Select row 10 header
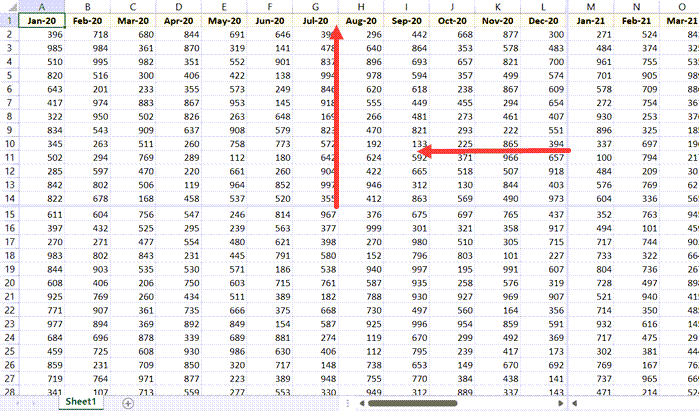The image size is (699, 411). point(7,145)
